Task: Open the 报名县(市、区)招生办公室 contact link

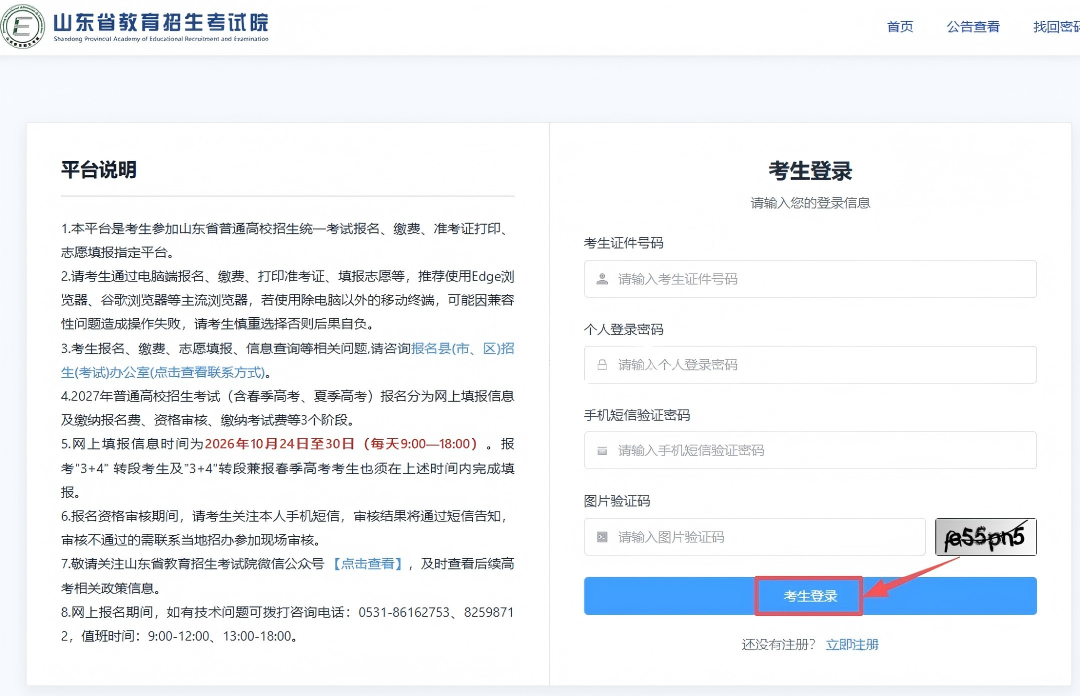Action: pyautogui.click(x=287, y=360)
